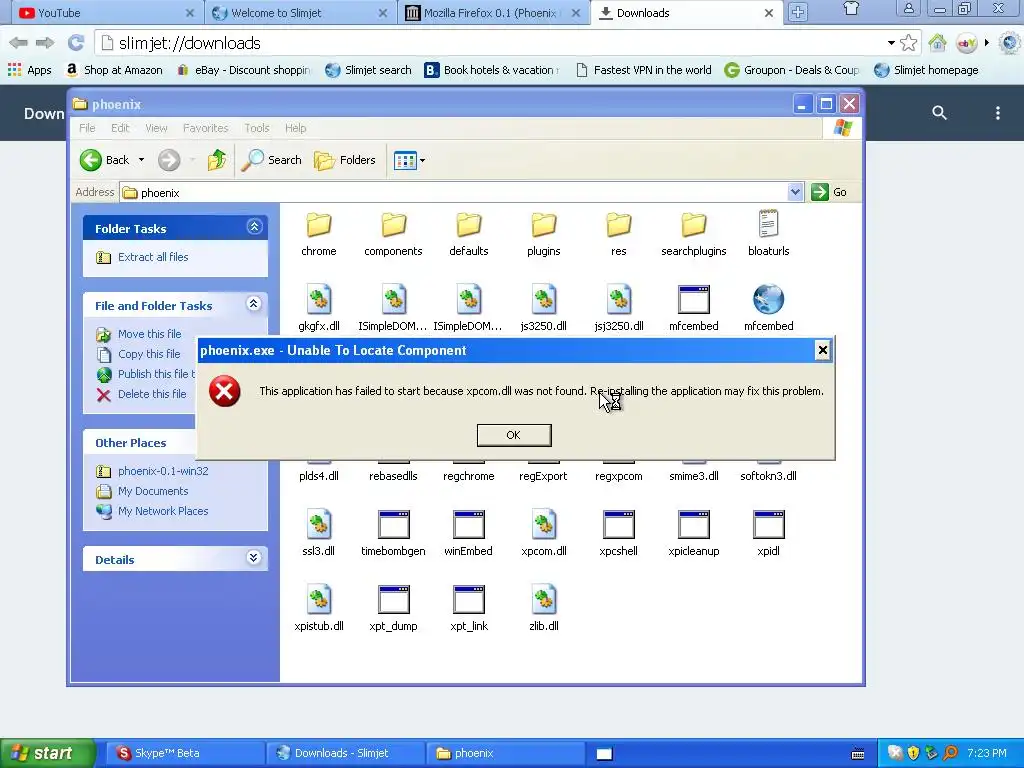Select the xpcom.dll file
Viewport: 1024px width, 768px height.
(x=543, y=534)
